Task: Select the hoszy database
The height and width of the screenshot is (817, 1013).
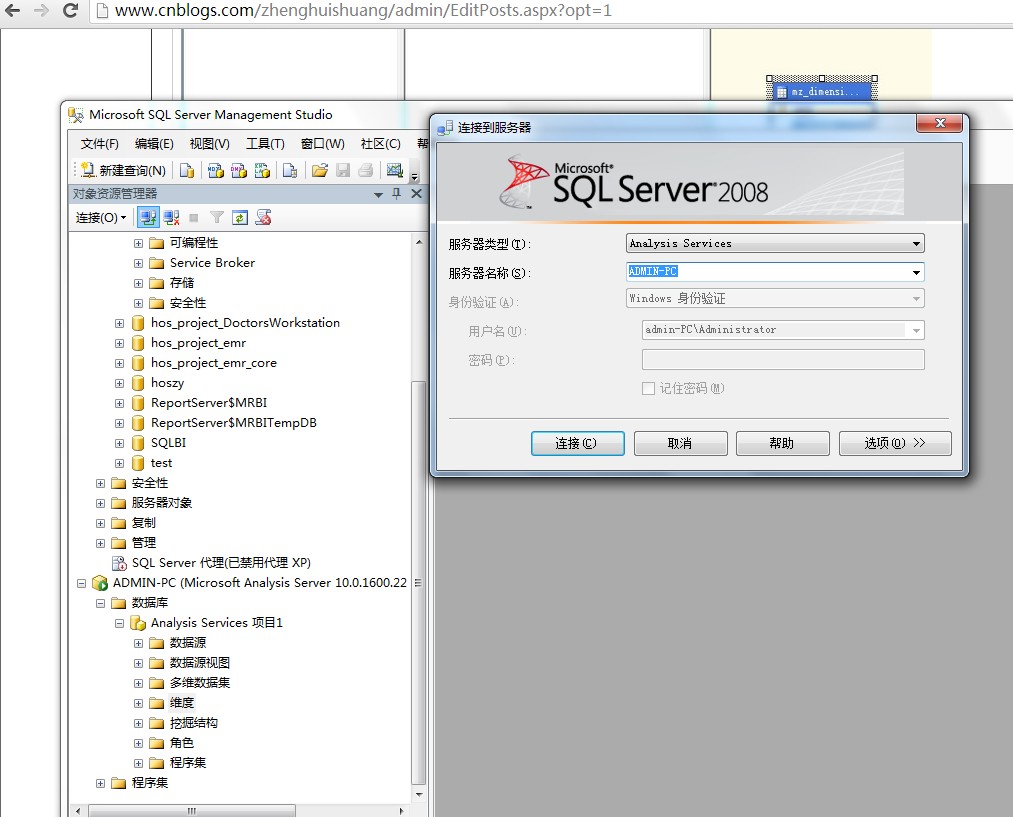Action: [167, 383]
